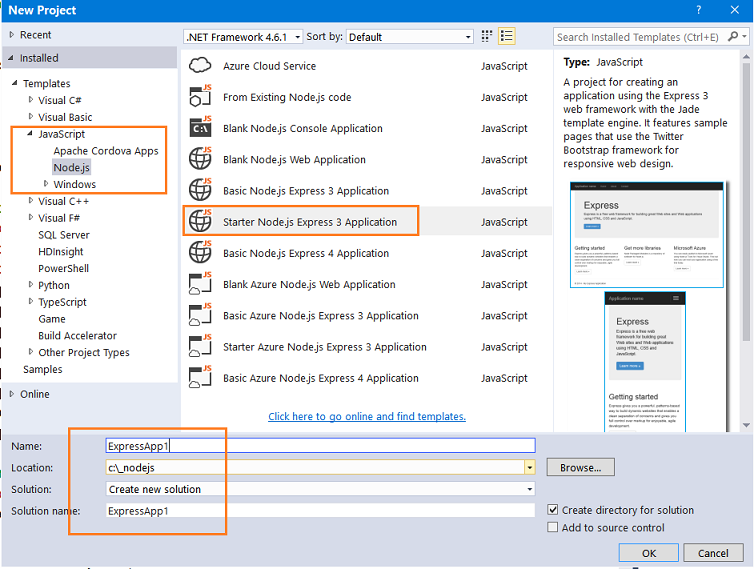Collapse the Installed section
The width and height of the screenshot is (754, 569).
[x=11, y=58]
